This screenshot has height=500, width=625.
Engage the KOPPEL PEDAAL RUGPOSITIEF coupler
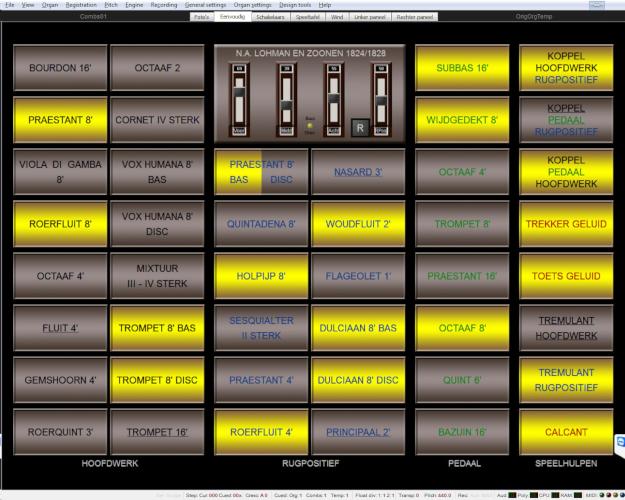[x=566, y=120]
